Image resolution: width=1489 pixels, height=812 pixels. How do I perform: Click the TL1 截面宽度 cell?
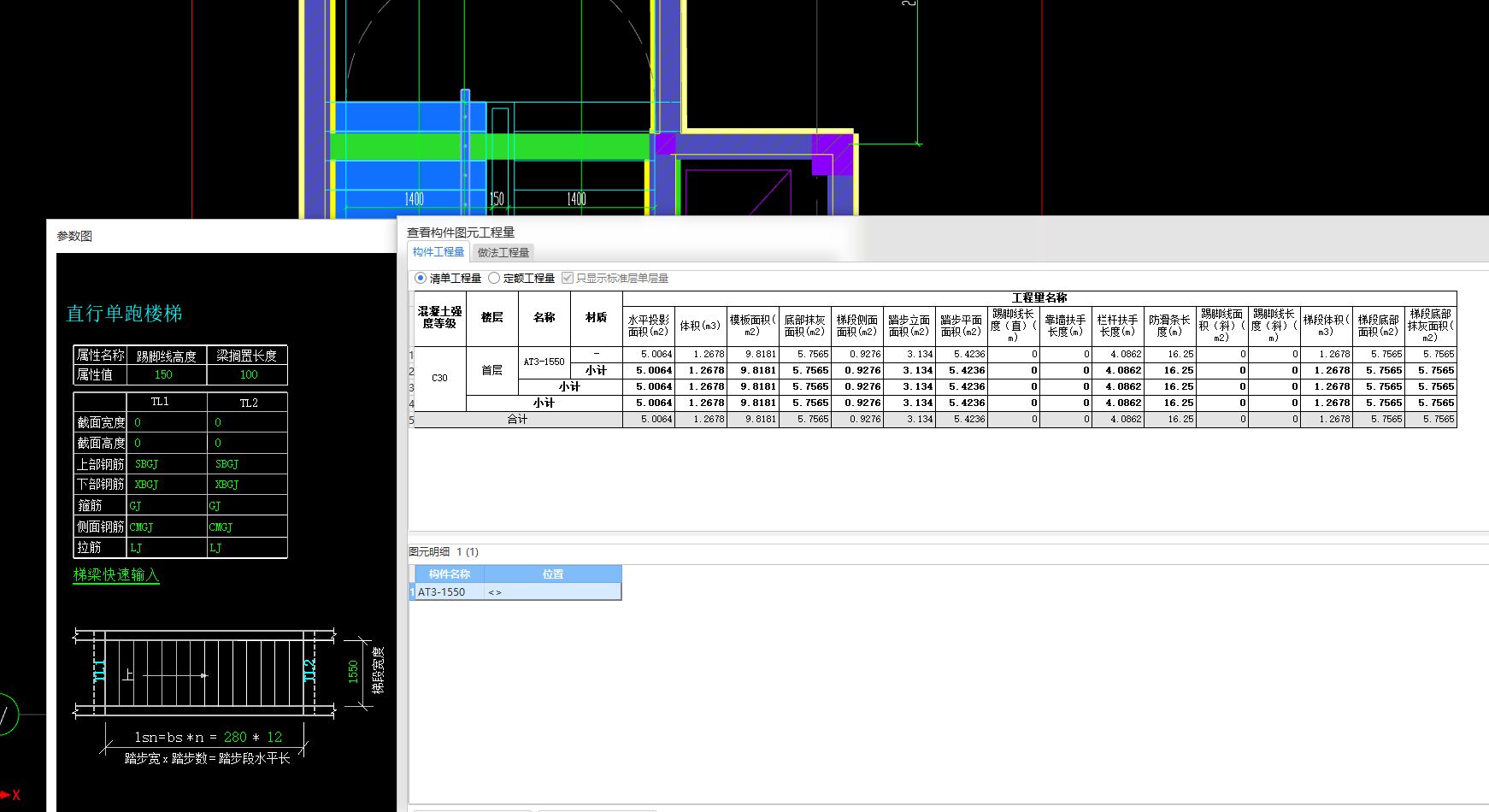tap(167, 422)
